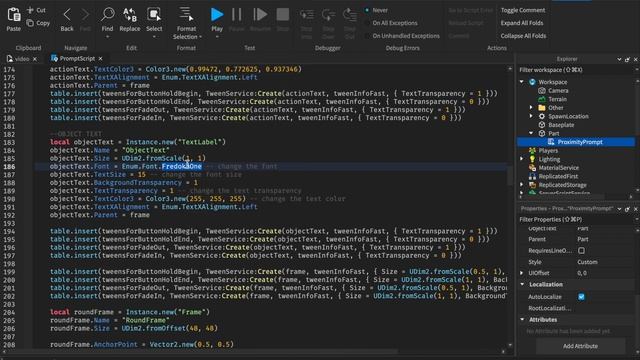Collapse the Localization section

(522, 284)
